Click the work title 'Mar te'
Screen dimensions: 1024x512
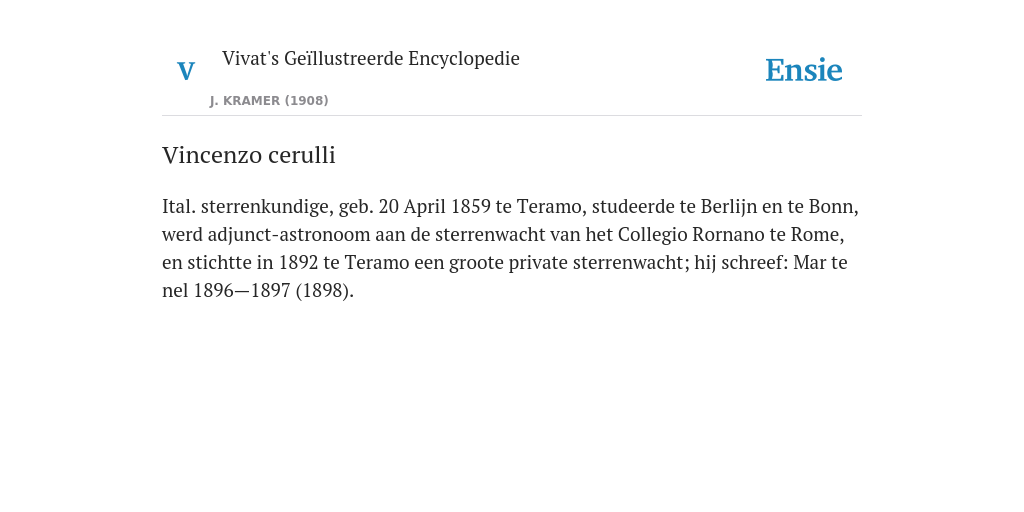click(x=820, y=263)
